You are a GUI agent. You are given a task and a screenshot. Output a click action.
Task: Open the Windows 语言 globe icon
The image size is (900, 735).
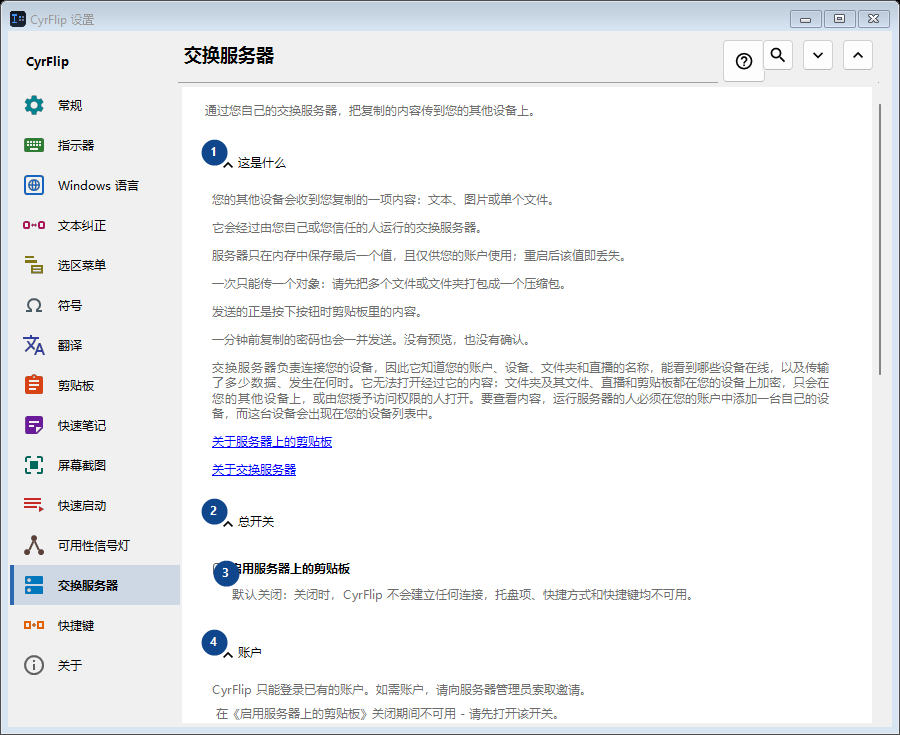click(x=34, y=185)
